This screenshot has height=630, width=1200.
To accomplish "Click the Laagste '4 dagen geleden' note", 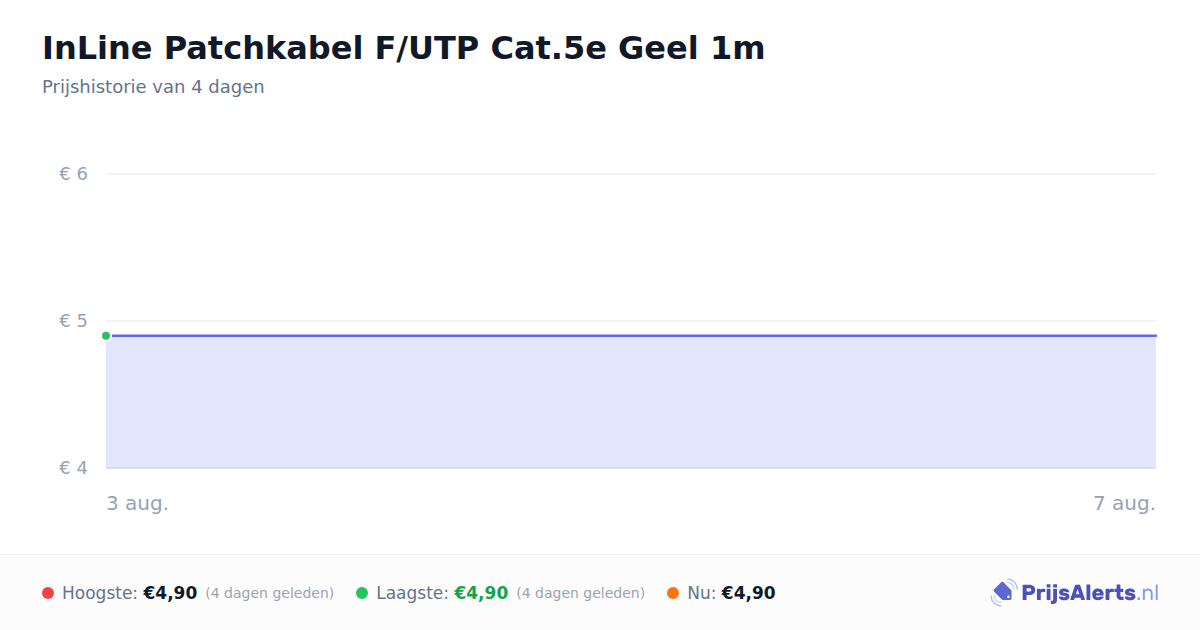I will tap(581, 593).
